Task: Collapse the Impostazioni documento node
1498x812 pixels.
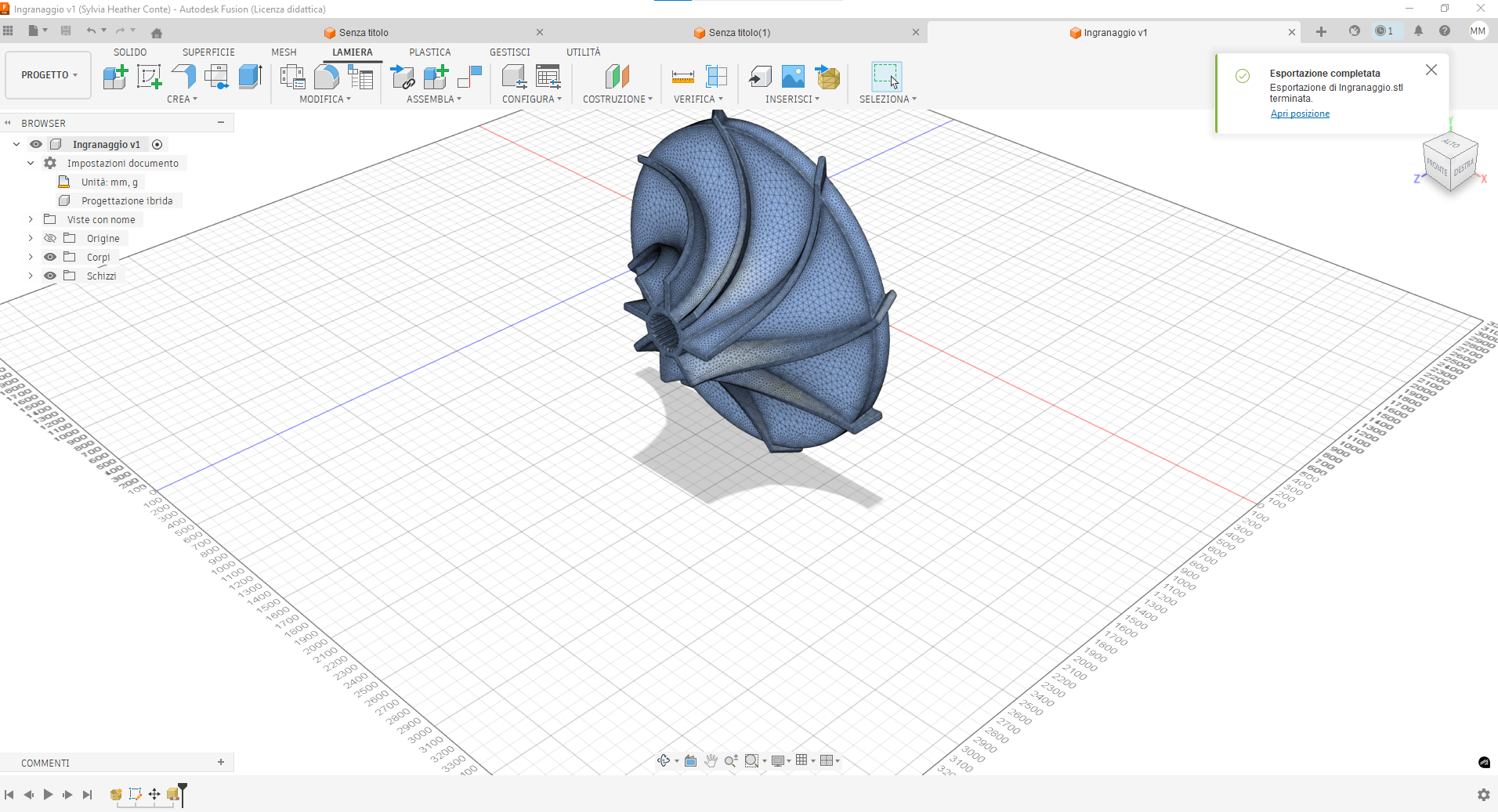Action: (x=31, y=163)
